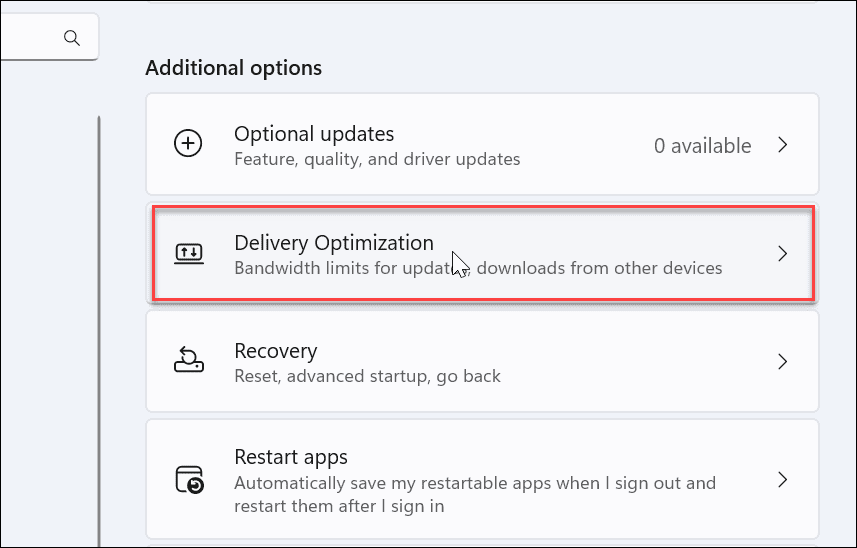Click the Restart apps window icon
857x548 pixels.
point(187,479)
